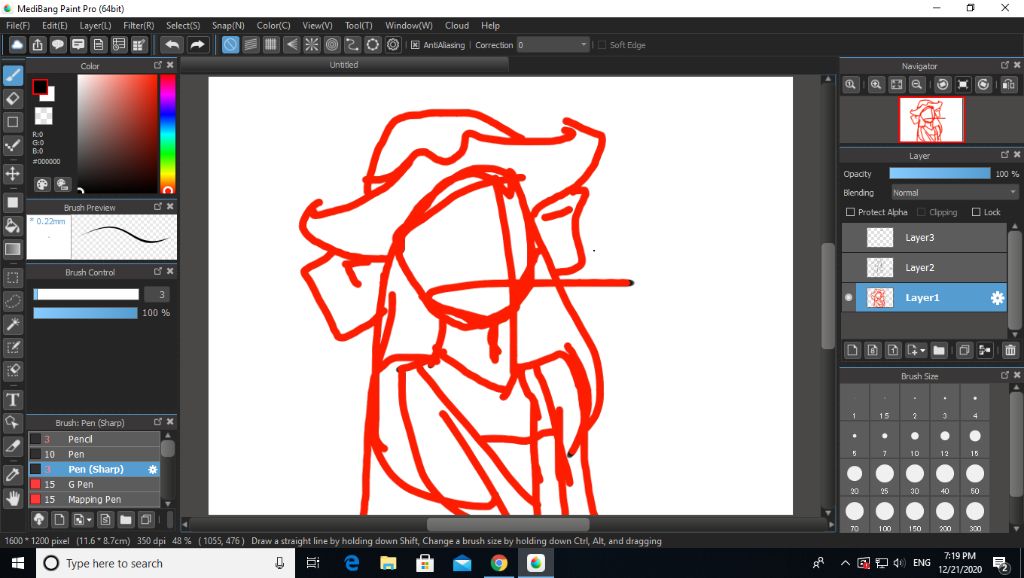
Task: Turn snap off icon in toolbar
Action: tap(230, 45)
